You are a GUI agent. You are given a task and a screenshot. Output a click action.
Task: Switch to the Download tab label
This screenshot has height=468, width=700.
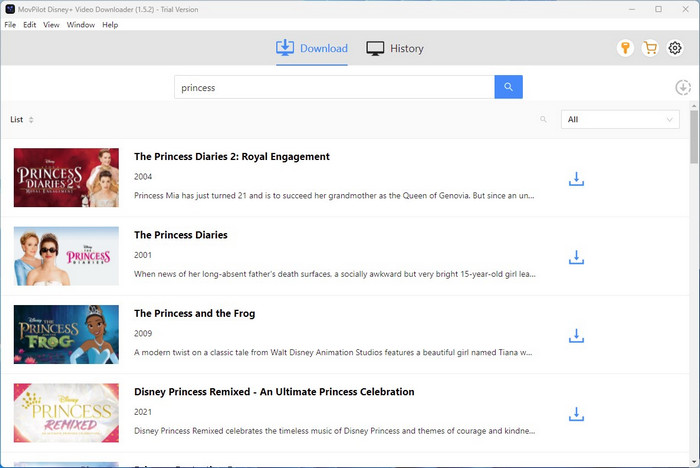(x=324, y=48)
